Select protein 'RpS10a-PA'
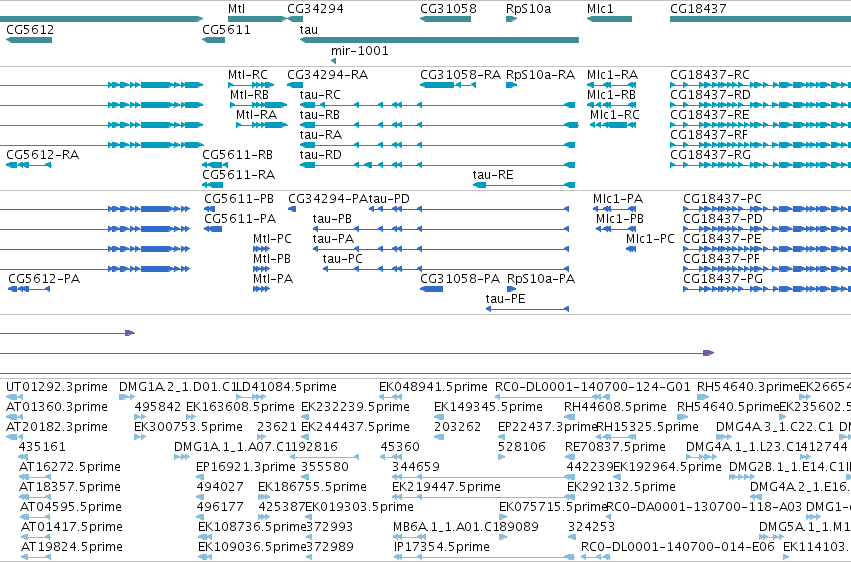851x562 pixels. click(541, 279)
